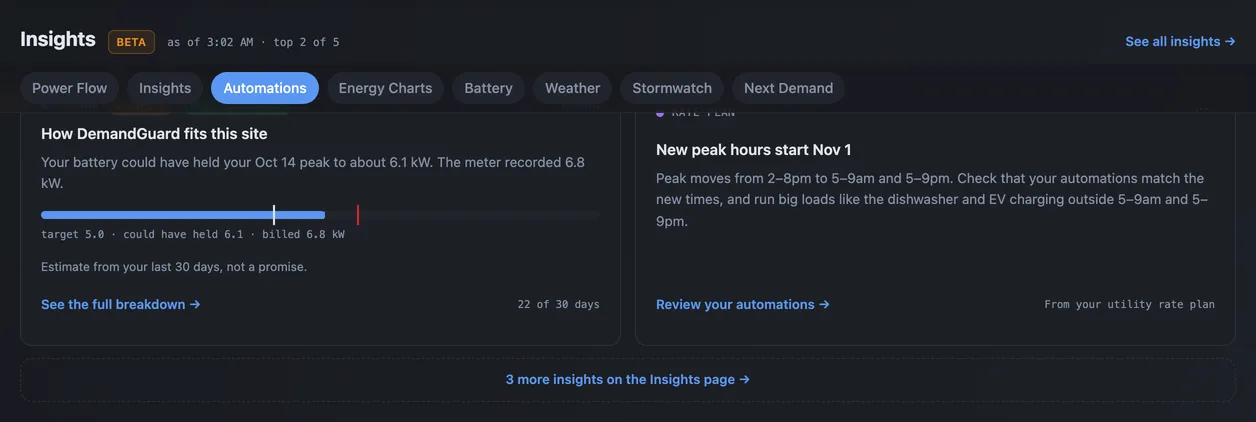Switch to the Insights tab
Viewport: 1256px width, 422px height.
(165, 88)
